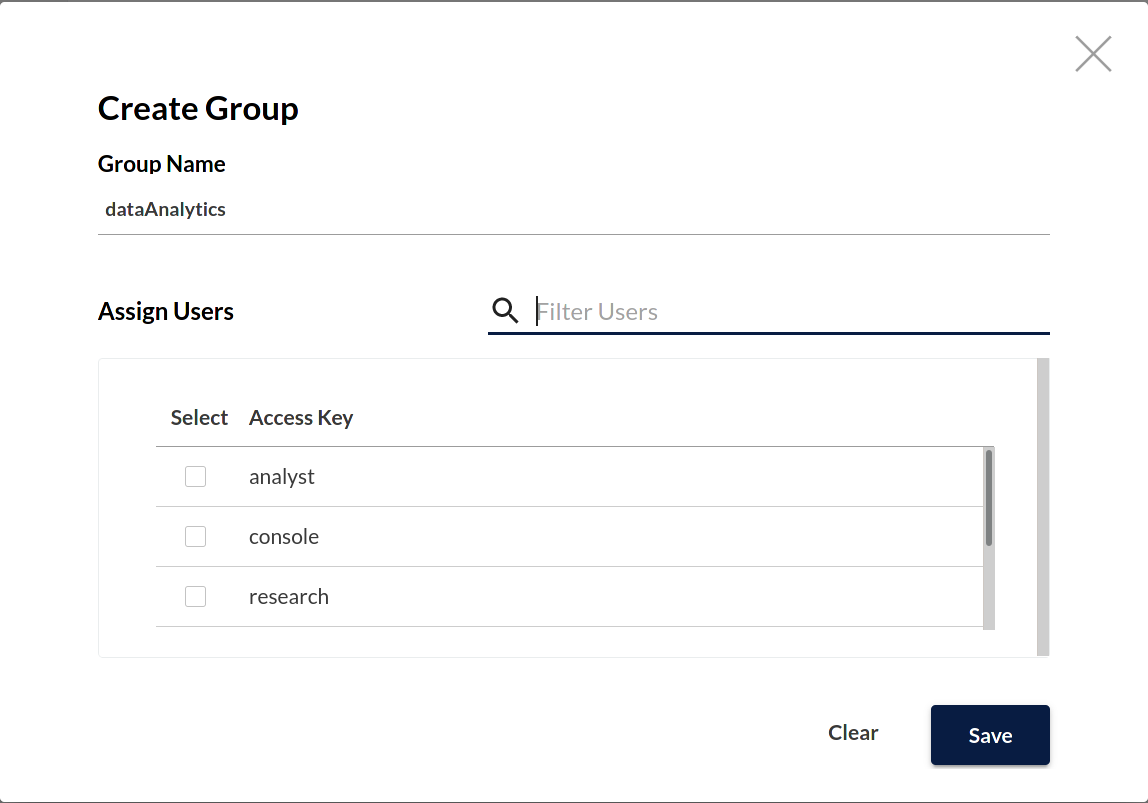Select the console user checkbox
The width and height of the screenshot is (1148, 803).
195,536
